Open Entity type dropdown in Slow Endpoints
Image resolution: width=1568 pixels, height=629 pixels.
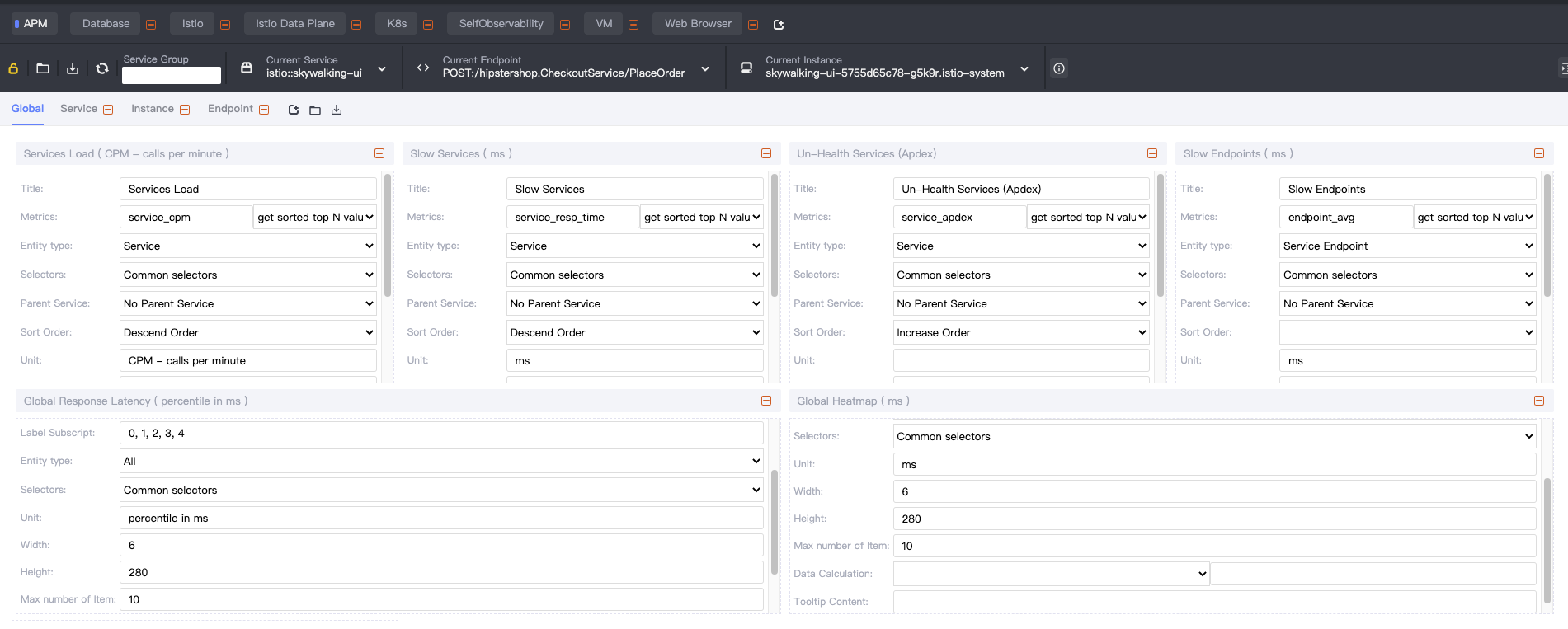point(1407,246)
